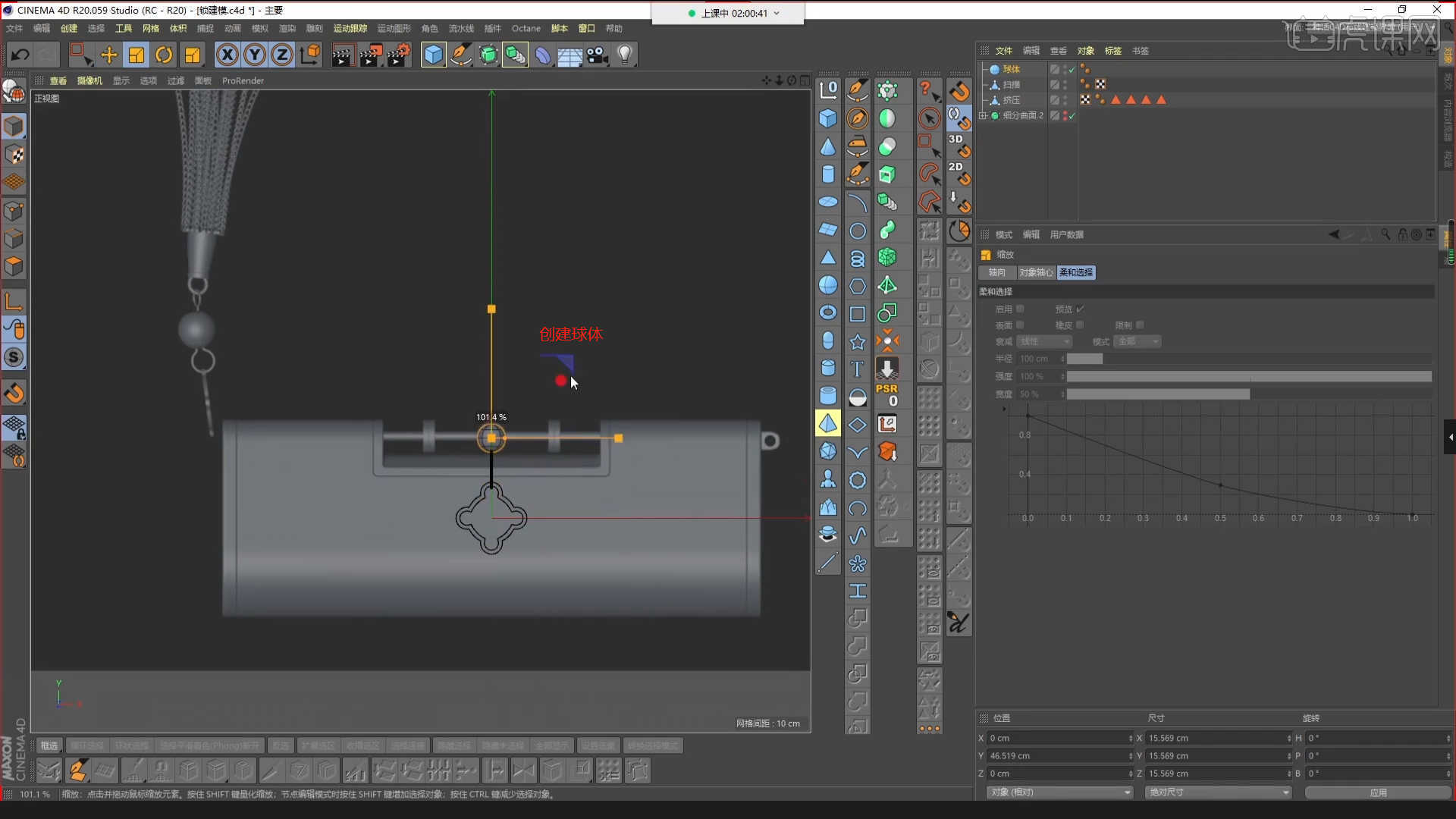The width and height of the screenshot is (1456, 819).
Task: Switch to the 柔和选择 tab
Action: click(1076, 272)
